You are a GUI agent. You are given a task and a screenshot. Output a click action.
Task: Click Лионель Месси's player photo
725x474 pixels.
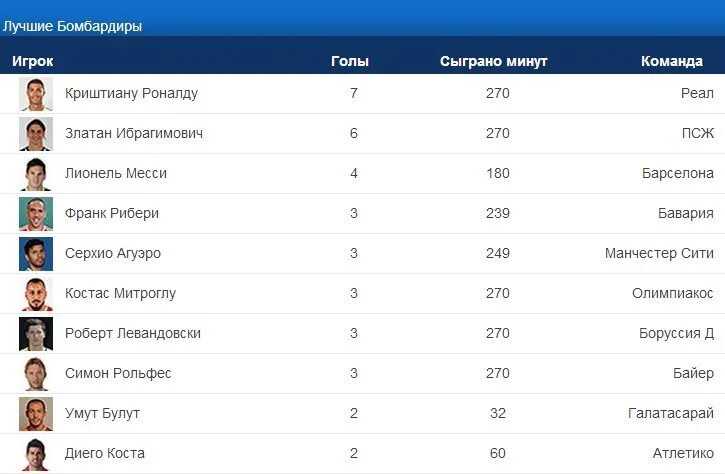click(x=36, y=174)
